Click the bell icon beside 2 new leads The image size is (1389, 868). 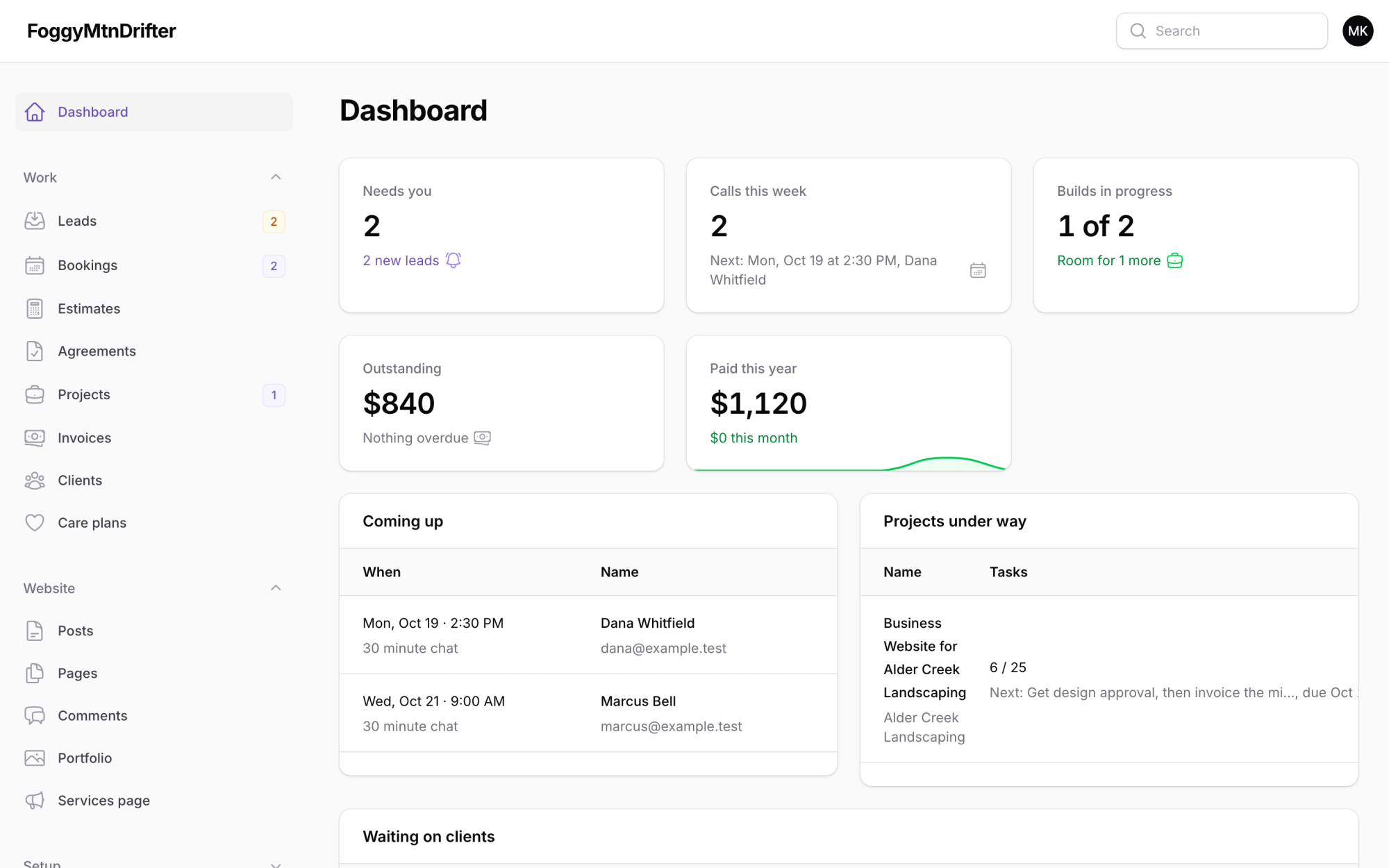[454, 260]
